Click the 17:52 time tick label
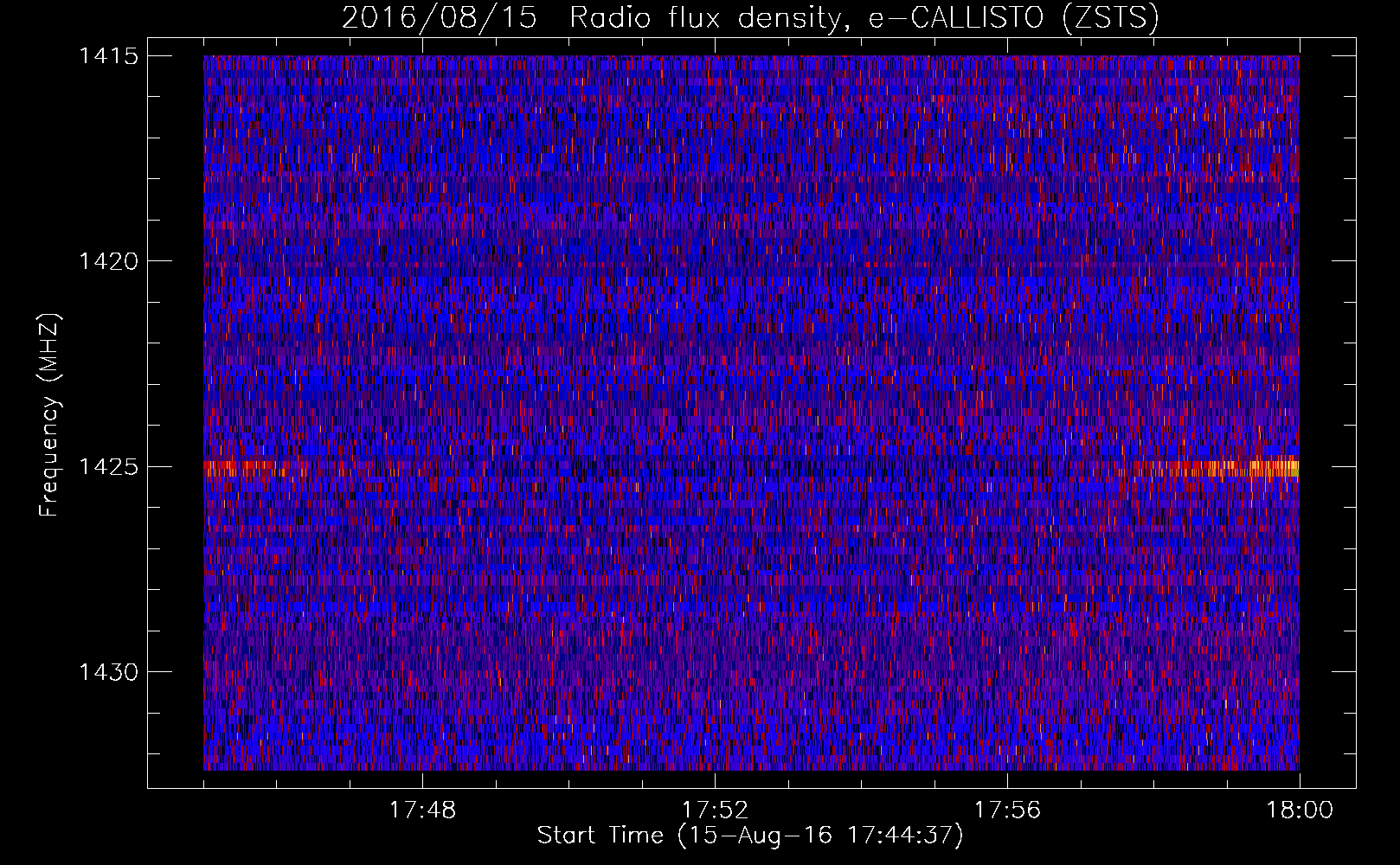Screen dimensions: 1400x865 tap(715, 811)
